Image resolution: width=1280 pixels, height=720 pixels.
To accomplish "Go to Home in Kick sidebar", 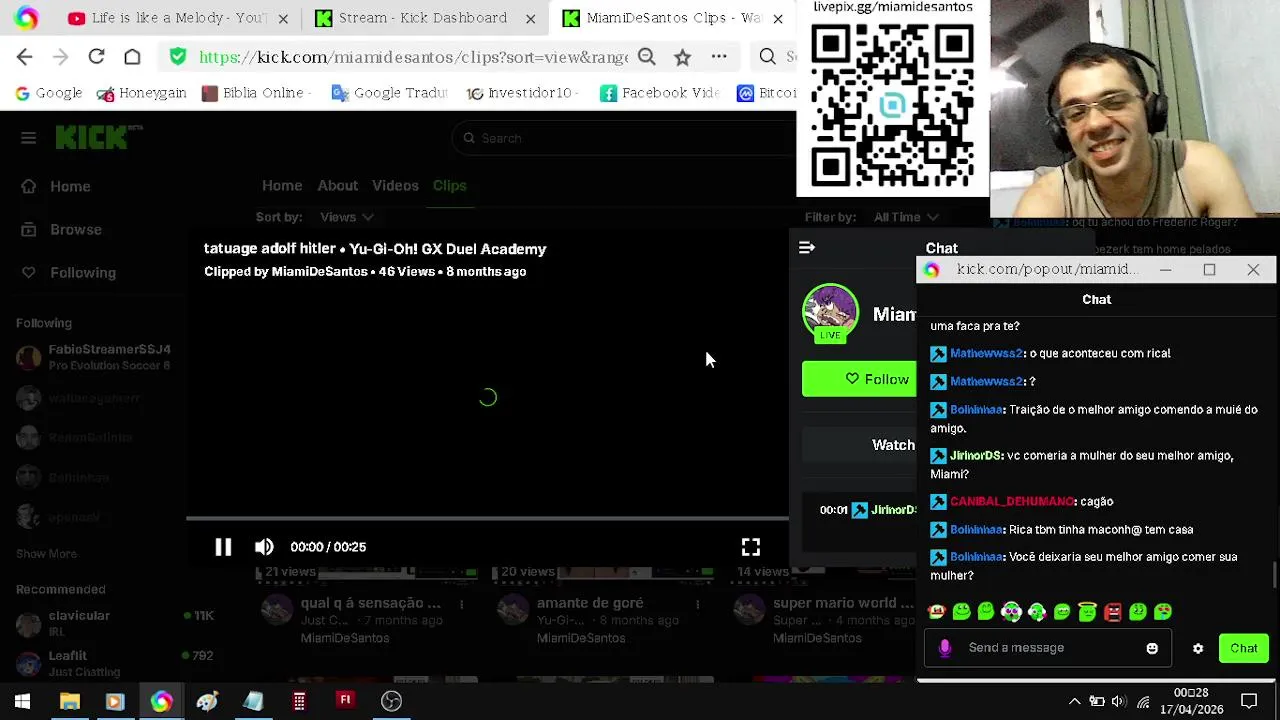I will (57, 186).
